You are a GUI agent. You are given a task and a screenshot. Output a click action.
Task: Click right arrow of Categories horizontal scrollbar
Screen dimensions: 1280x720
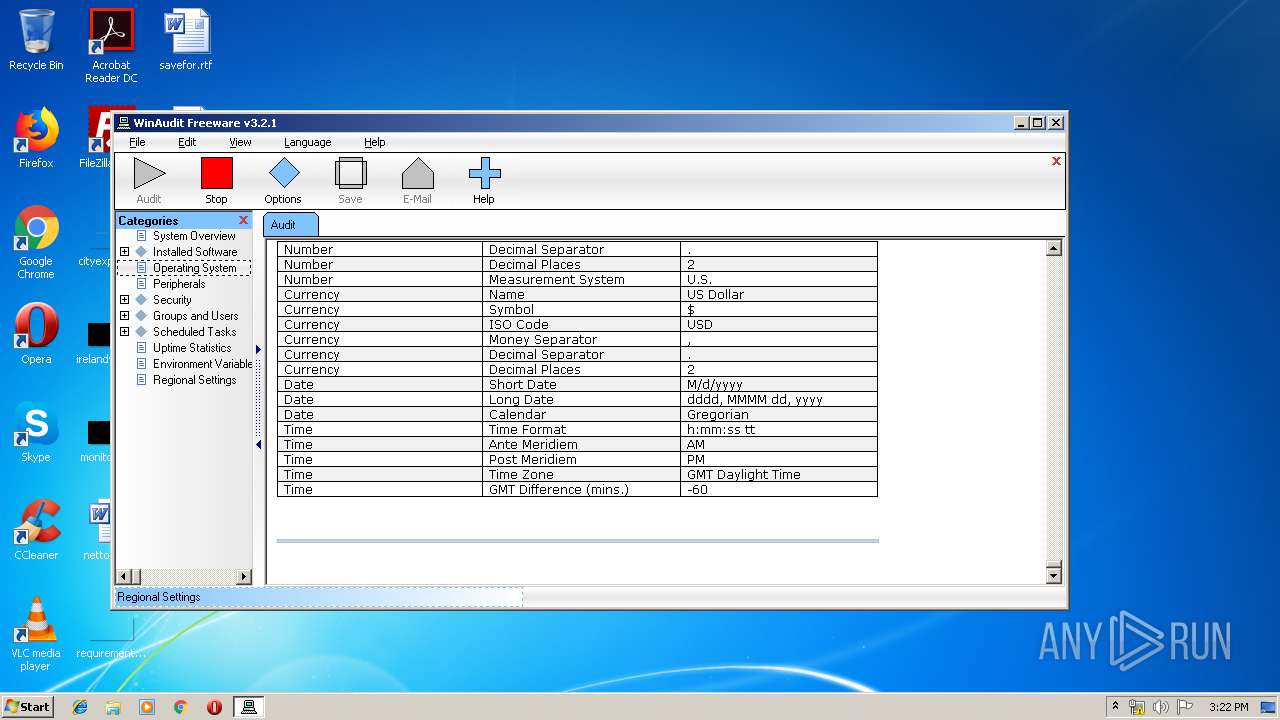(243, 576)
